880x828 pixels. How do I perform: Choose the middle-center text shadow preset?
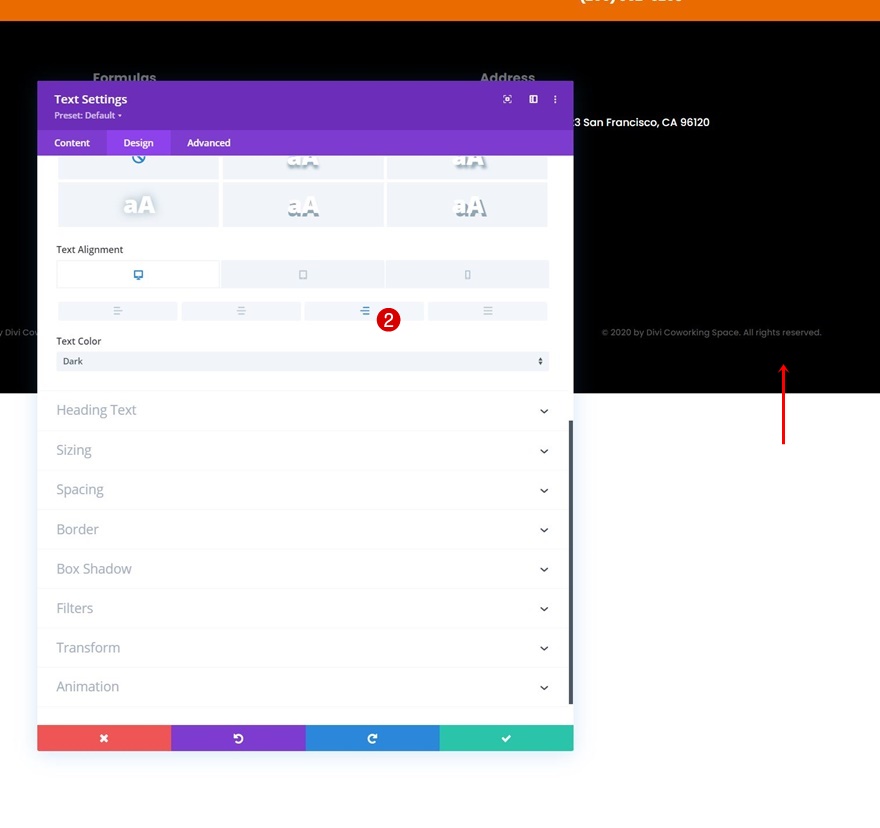[x=303, y=204]
